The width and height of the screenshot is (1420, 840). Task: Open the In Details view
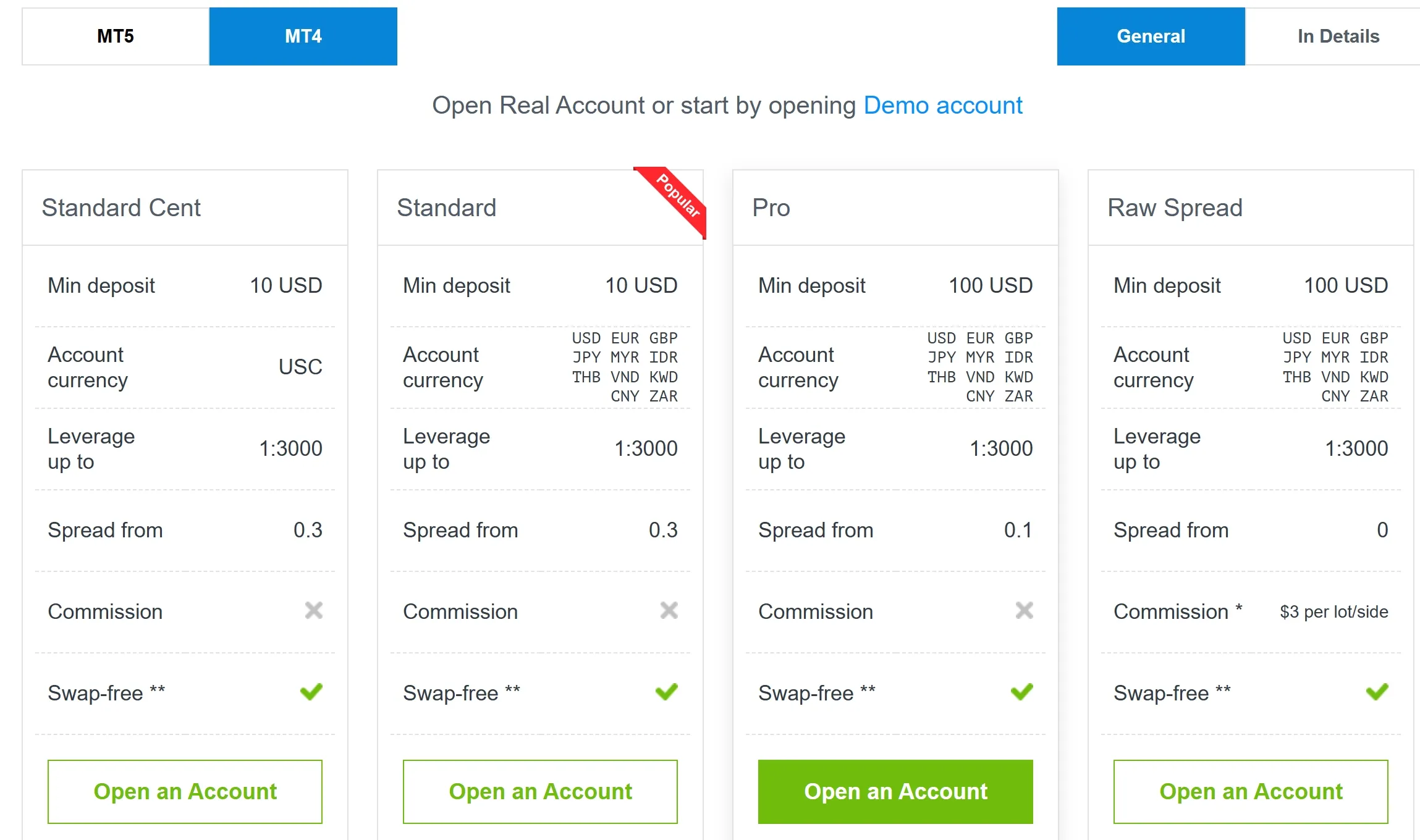(1338, 36)
